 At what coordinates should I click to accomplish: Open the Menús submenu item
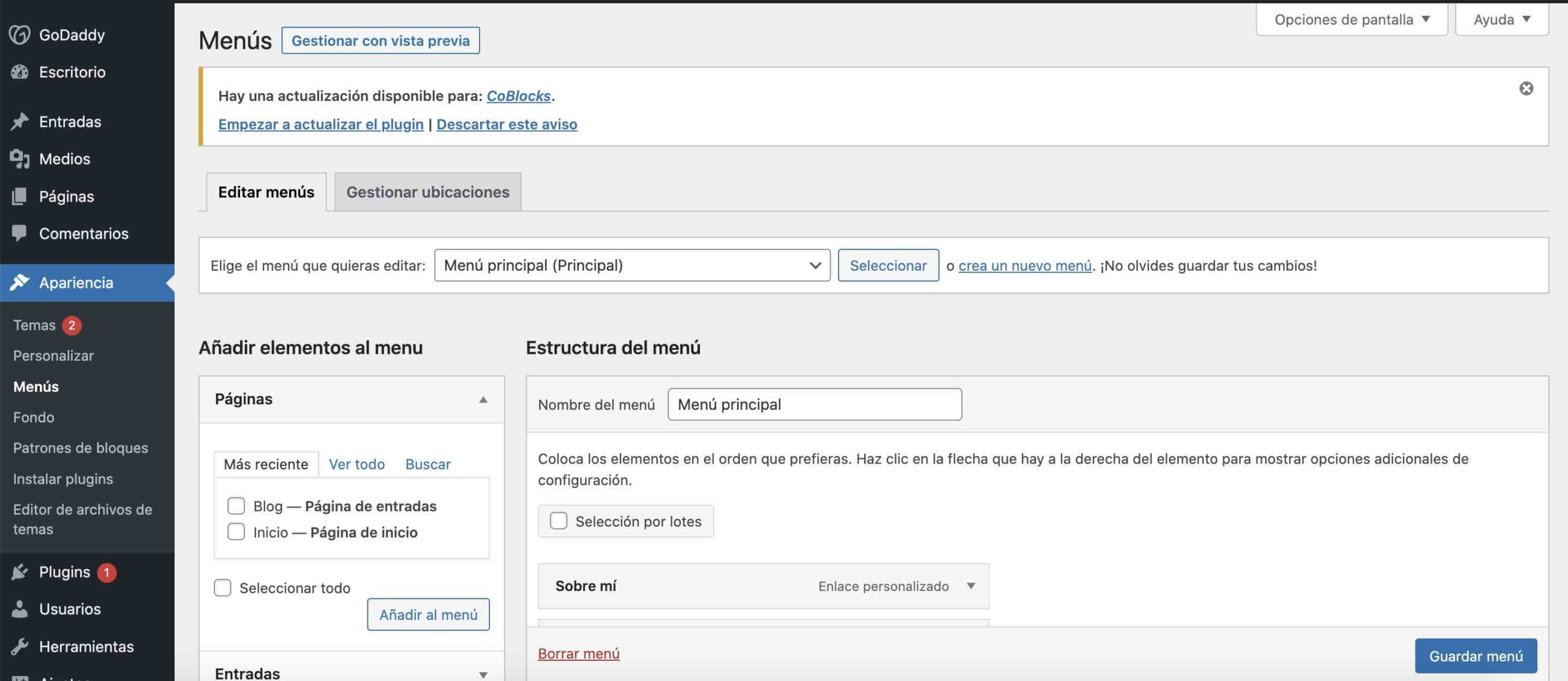click(x=36, y=386)
